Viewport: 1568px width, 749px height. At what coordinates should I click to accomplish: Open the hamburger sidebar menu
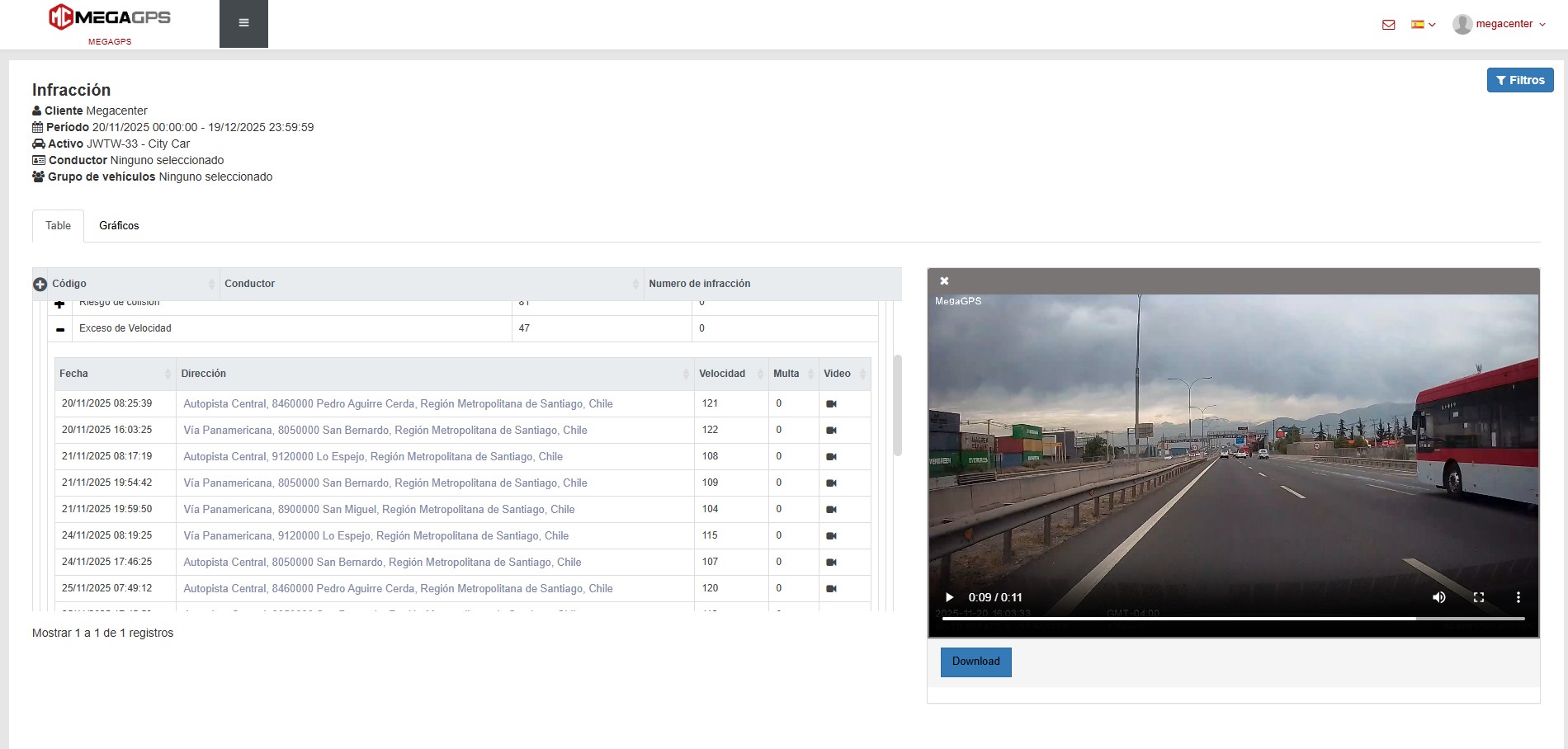(x=243, y=23)
